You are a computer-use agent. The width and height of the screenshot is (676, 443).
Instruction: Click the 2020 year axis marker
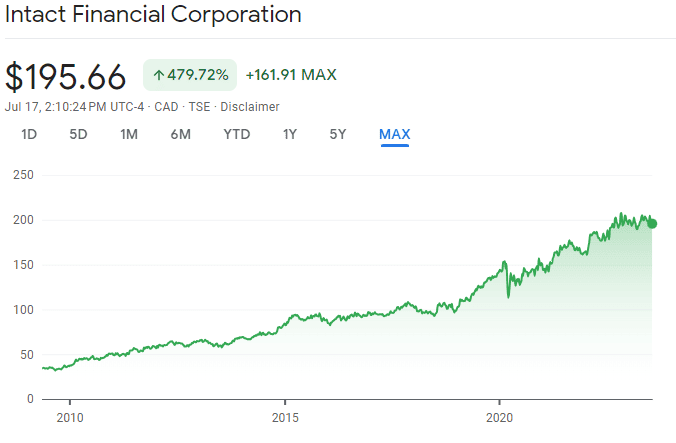(x=500, y=415)
